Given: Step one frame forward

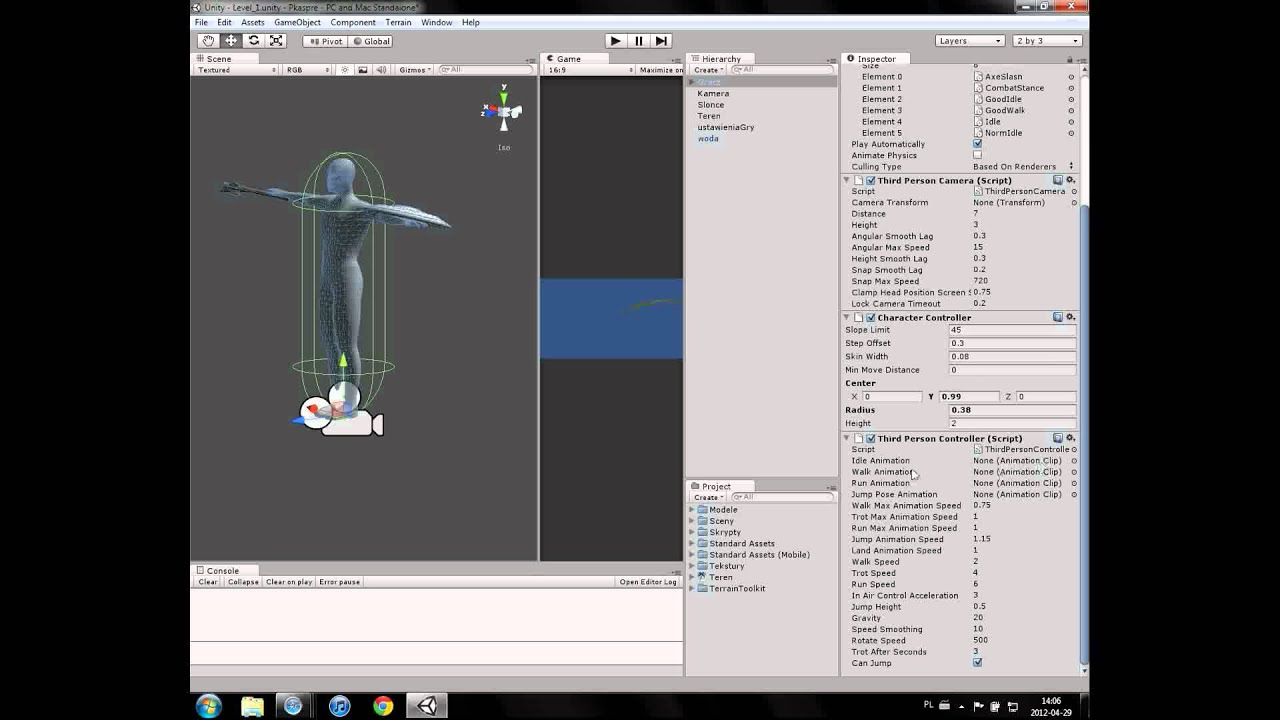Looking at the screenshot, I should pyautogui.click(x=661, y=41).
